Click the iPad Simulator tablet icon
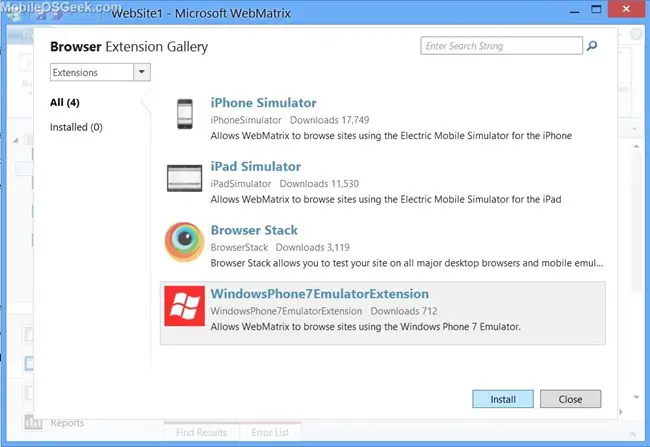650x447 pixels. 184,178
